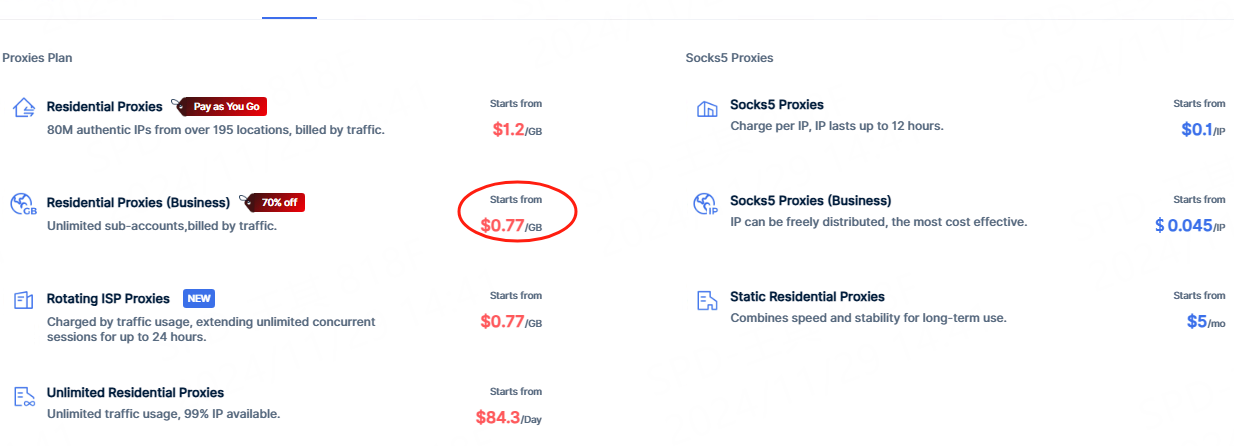The image size is (1234, 446).
Task: Choose the Static Residential Proxies plan
Action: [x=807, y=296]
